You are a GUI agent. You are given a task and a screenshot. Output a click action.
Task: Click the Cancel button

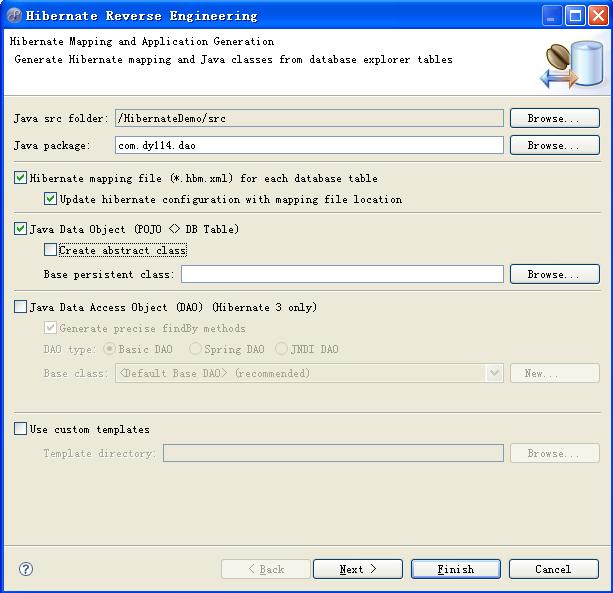[x=554, y=569]
